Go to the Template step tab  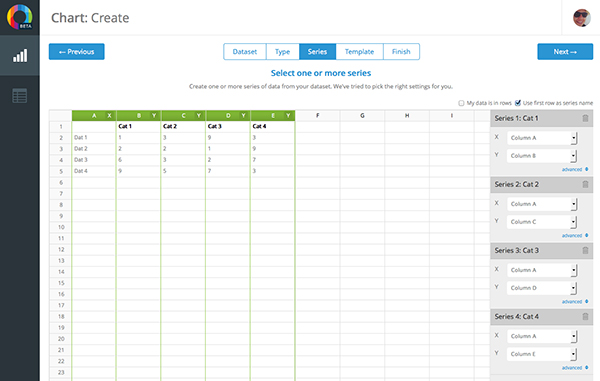point(359,52)
